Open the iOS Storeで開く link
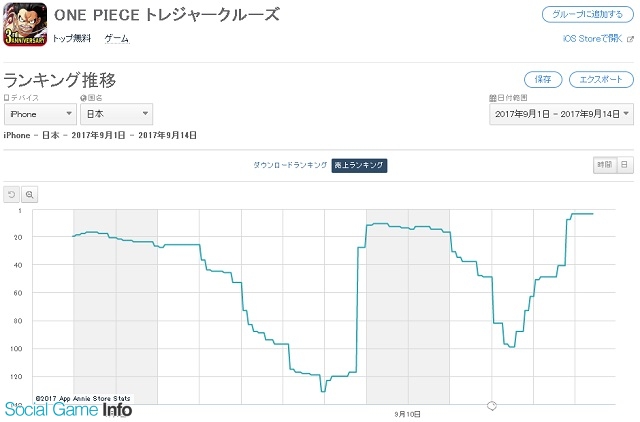640x422 pixels. (x=593, y=39)
